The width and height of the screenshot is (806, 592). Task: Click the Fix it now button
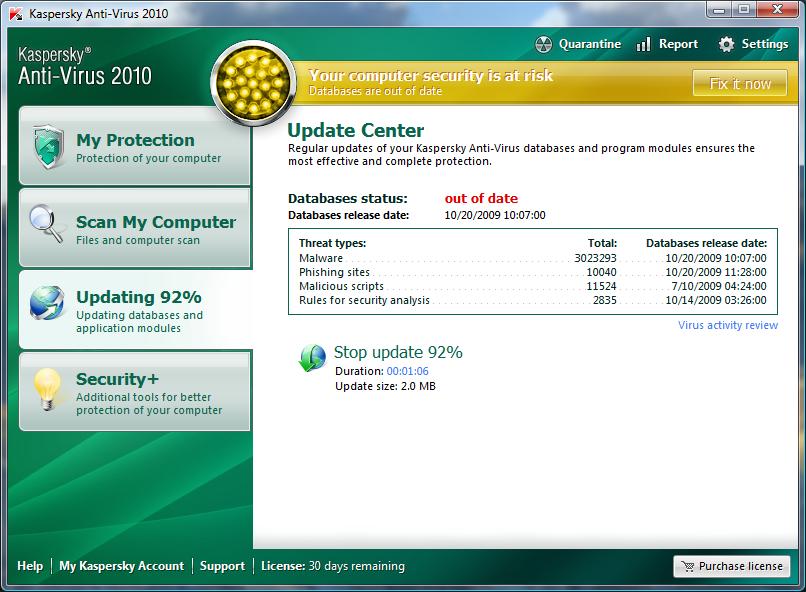[x=740, y=83]
